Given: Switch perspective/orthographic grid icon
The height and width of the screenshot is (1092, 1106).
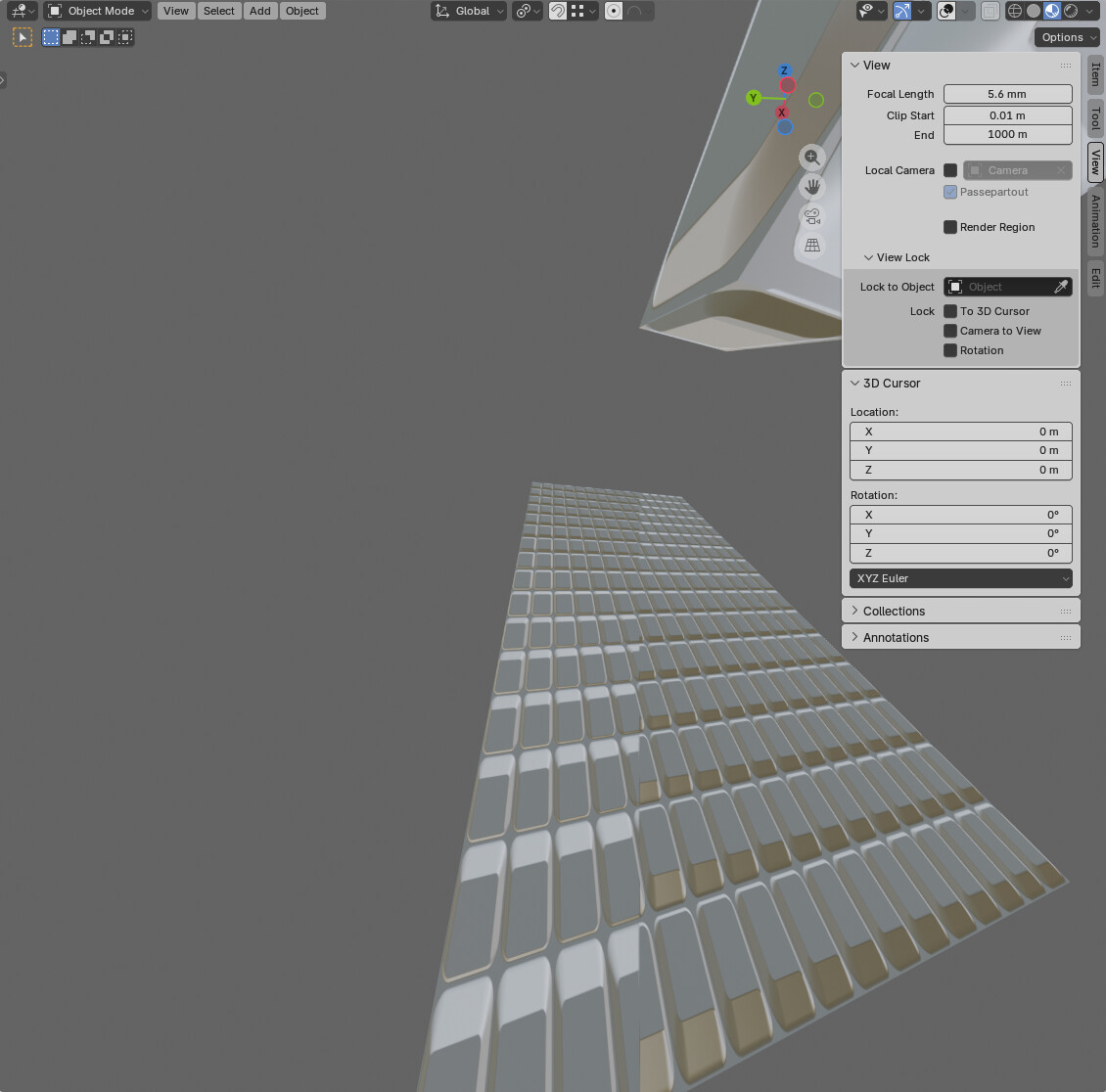Looking at the screenshot, I should [811, 246].
